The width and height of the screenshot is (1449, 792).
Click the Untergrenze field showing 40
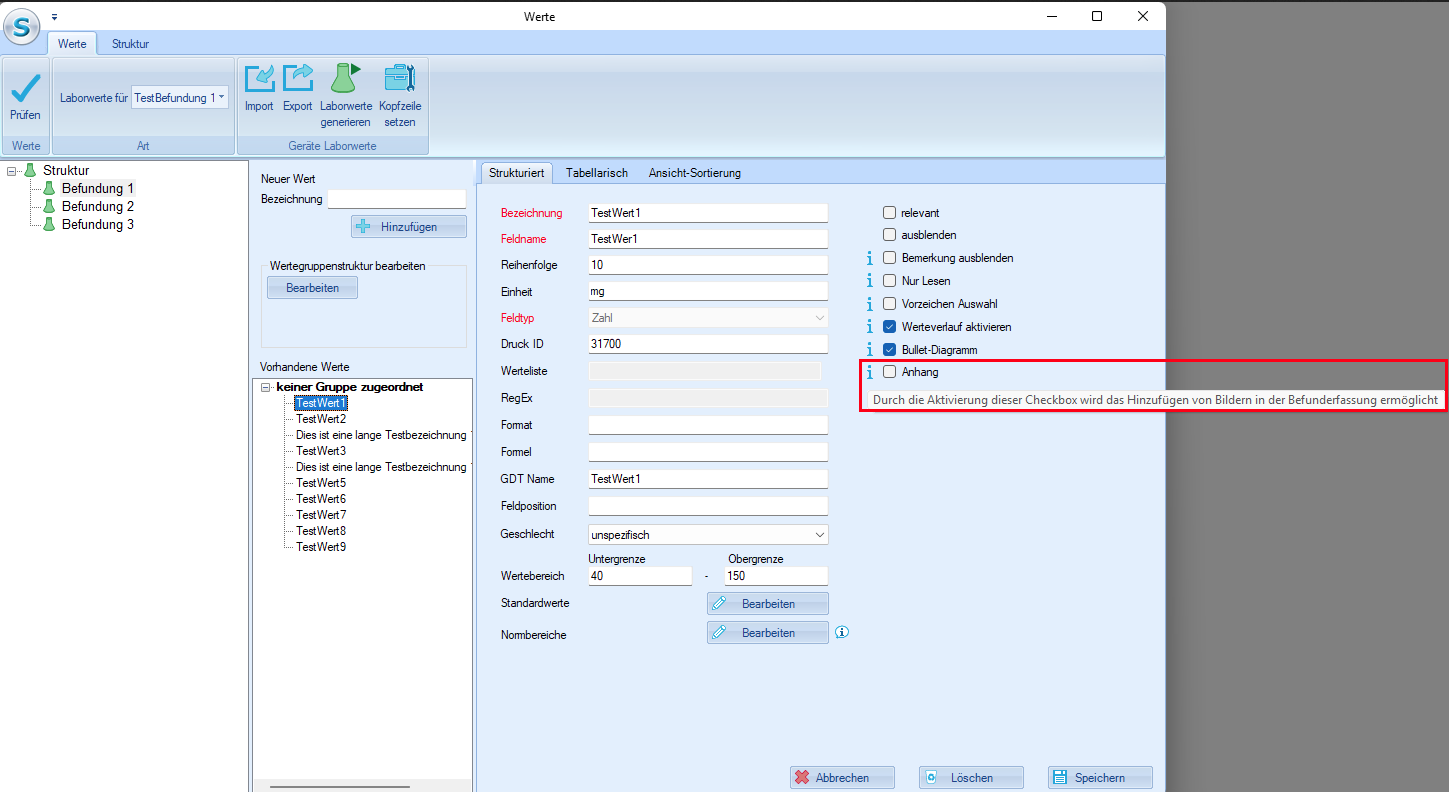640,576
